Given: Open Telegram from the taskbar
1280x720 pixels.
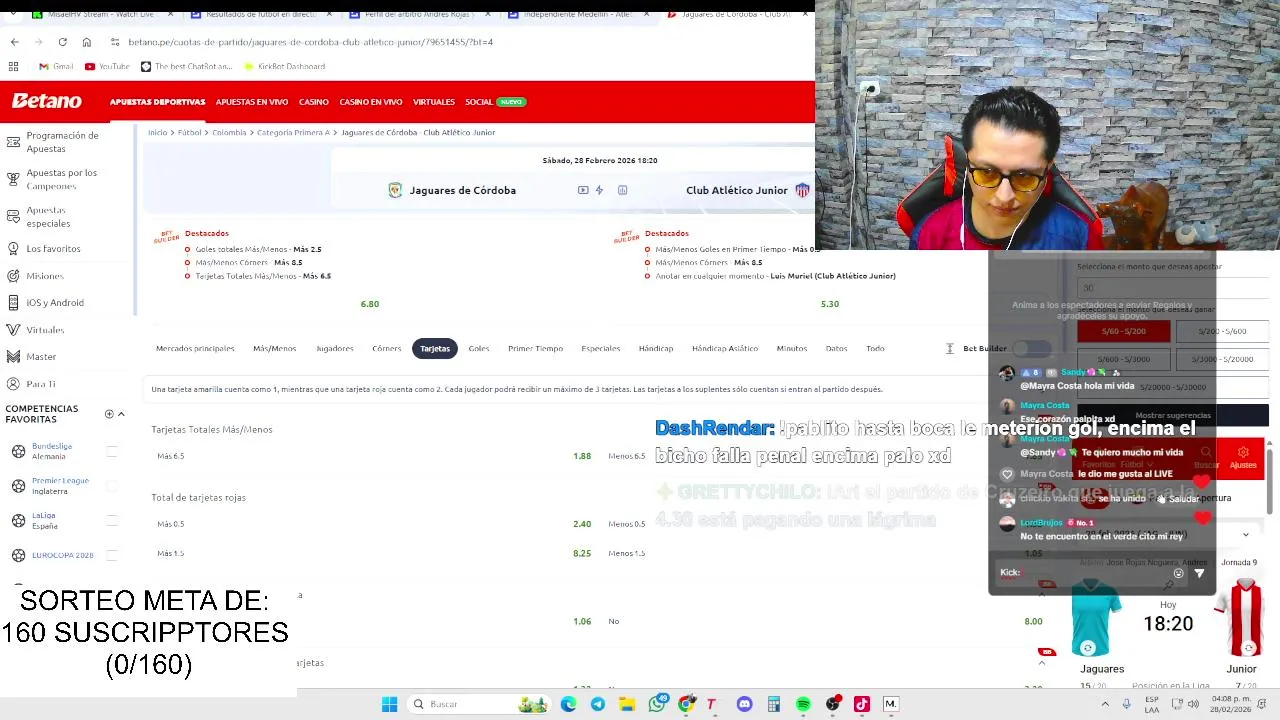Looking at the screenshot, I should coord(598,704).
